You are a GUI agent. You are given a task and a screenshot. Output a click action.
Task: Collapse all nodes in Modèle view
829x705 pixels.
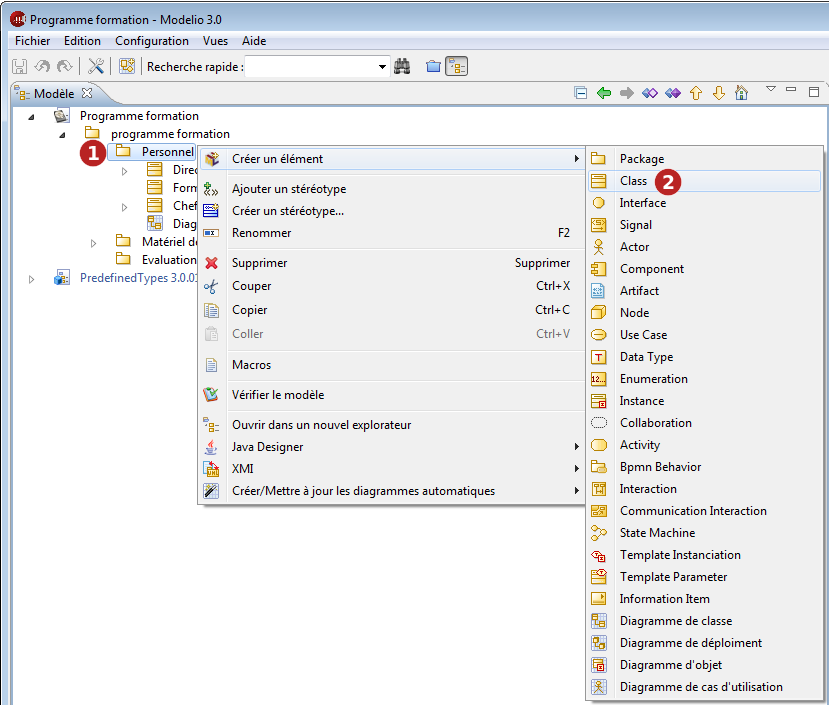pos(581,93)
